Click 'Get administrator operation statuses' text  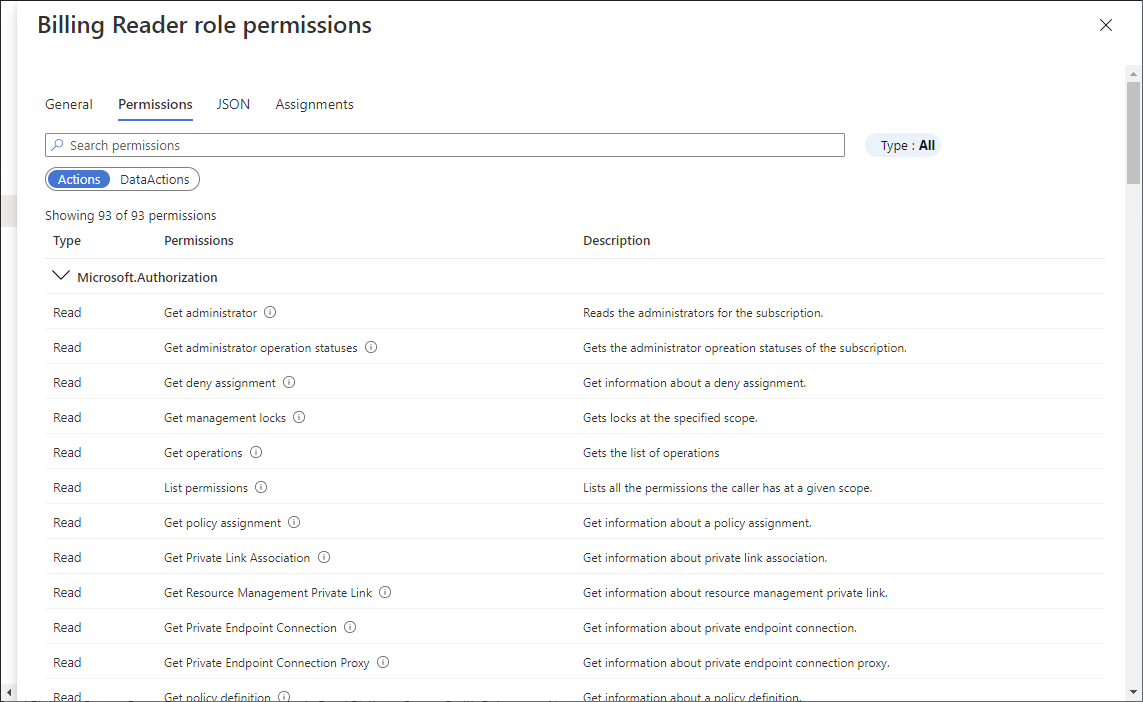point(261,348)
